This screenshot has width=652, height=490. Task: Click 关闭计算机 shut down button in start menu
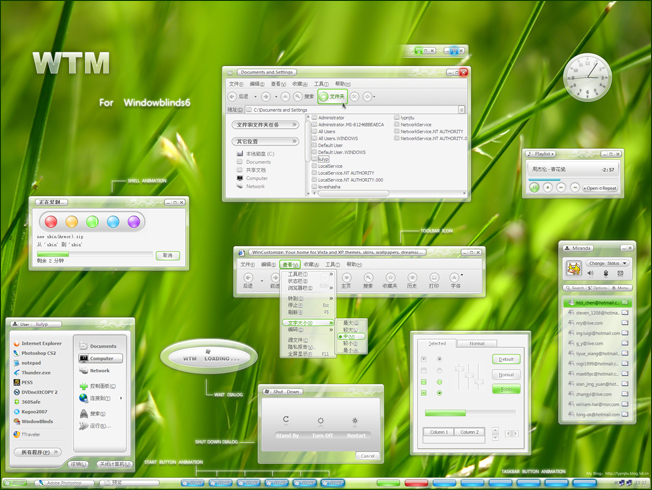[115, 464]
